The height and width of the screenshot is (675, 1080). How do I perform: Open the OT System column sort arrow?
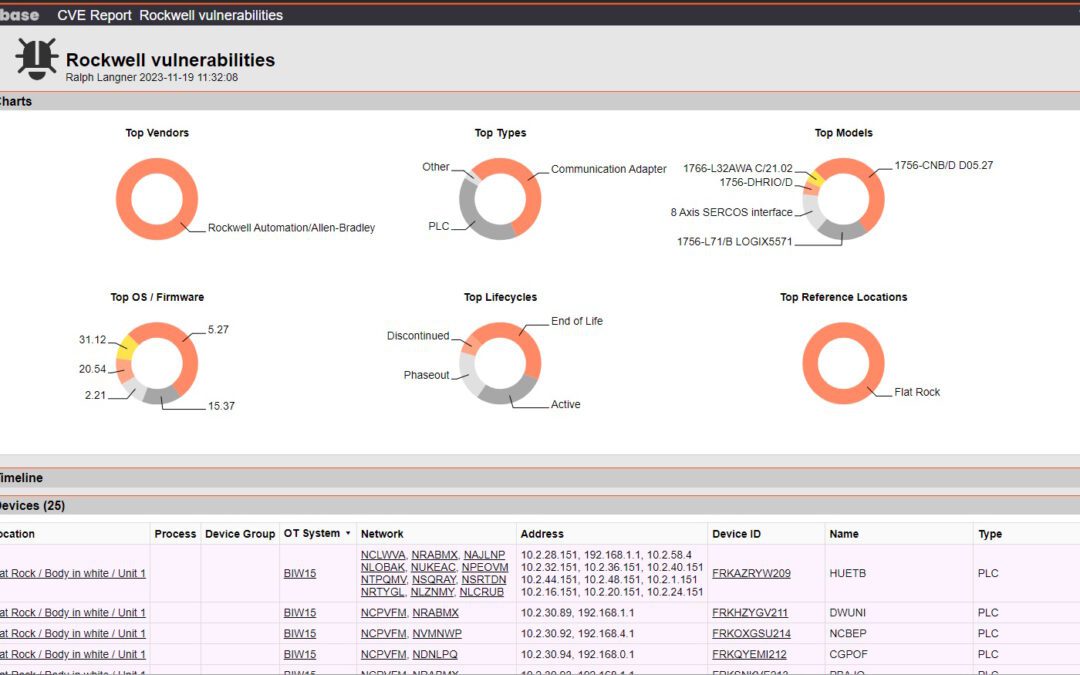point(348,533)
